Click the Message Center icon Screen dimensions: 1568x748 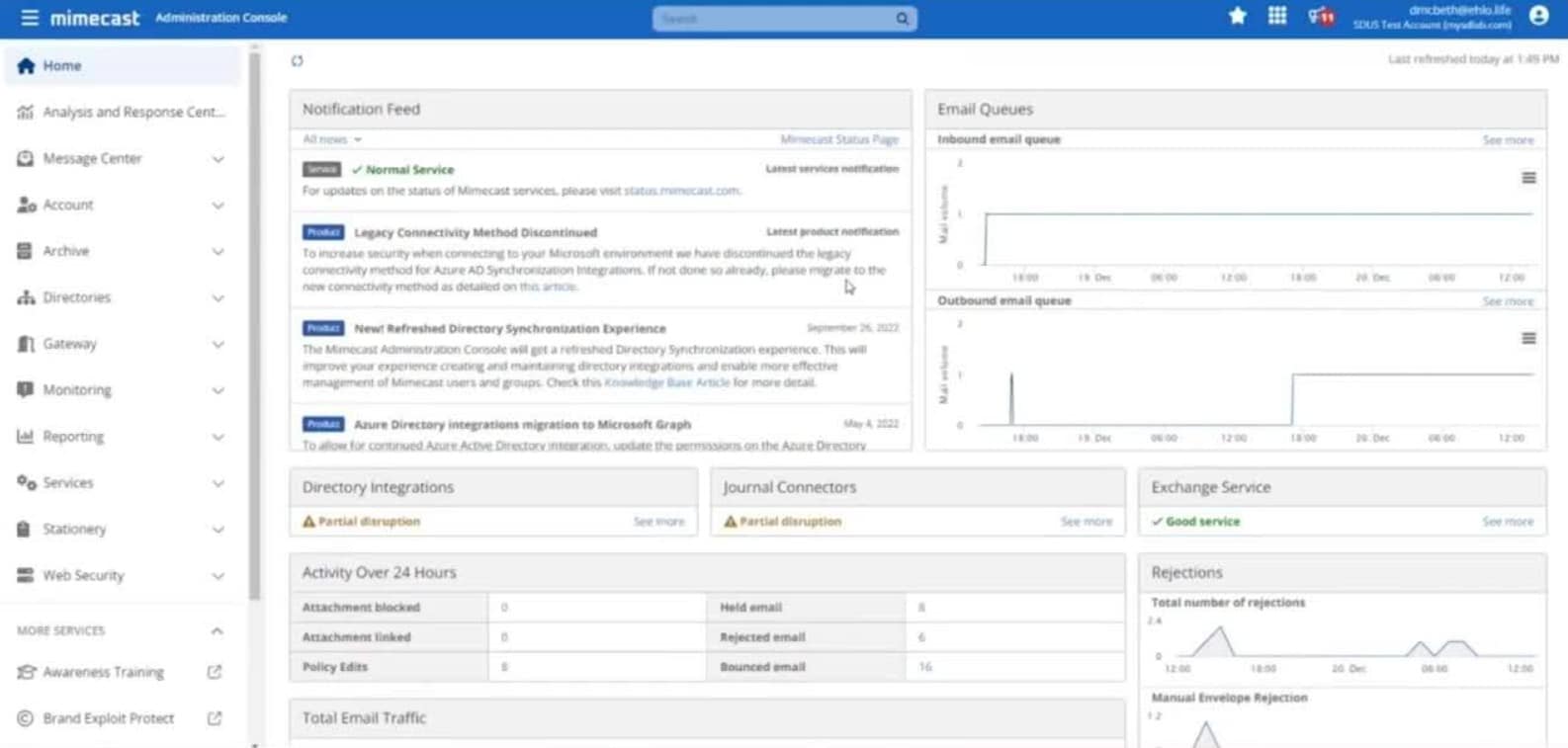[x=26, y=158]
